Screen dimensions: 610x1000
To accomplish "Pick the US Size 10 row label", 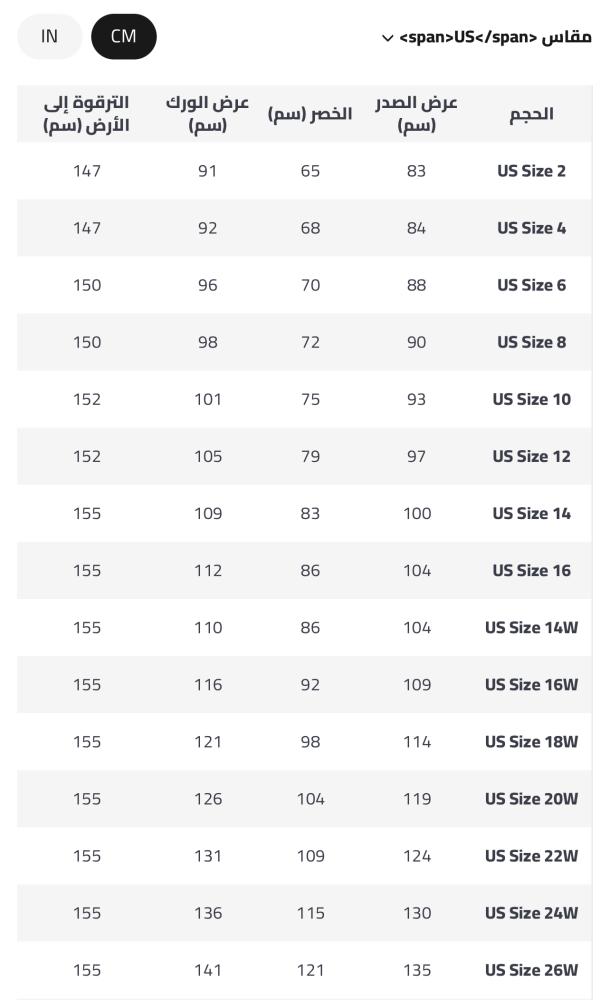I will pyautogui.click(x=531, y=399).
